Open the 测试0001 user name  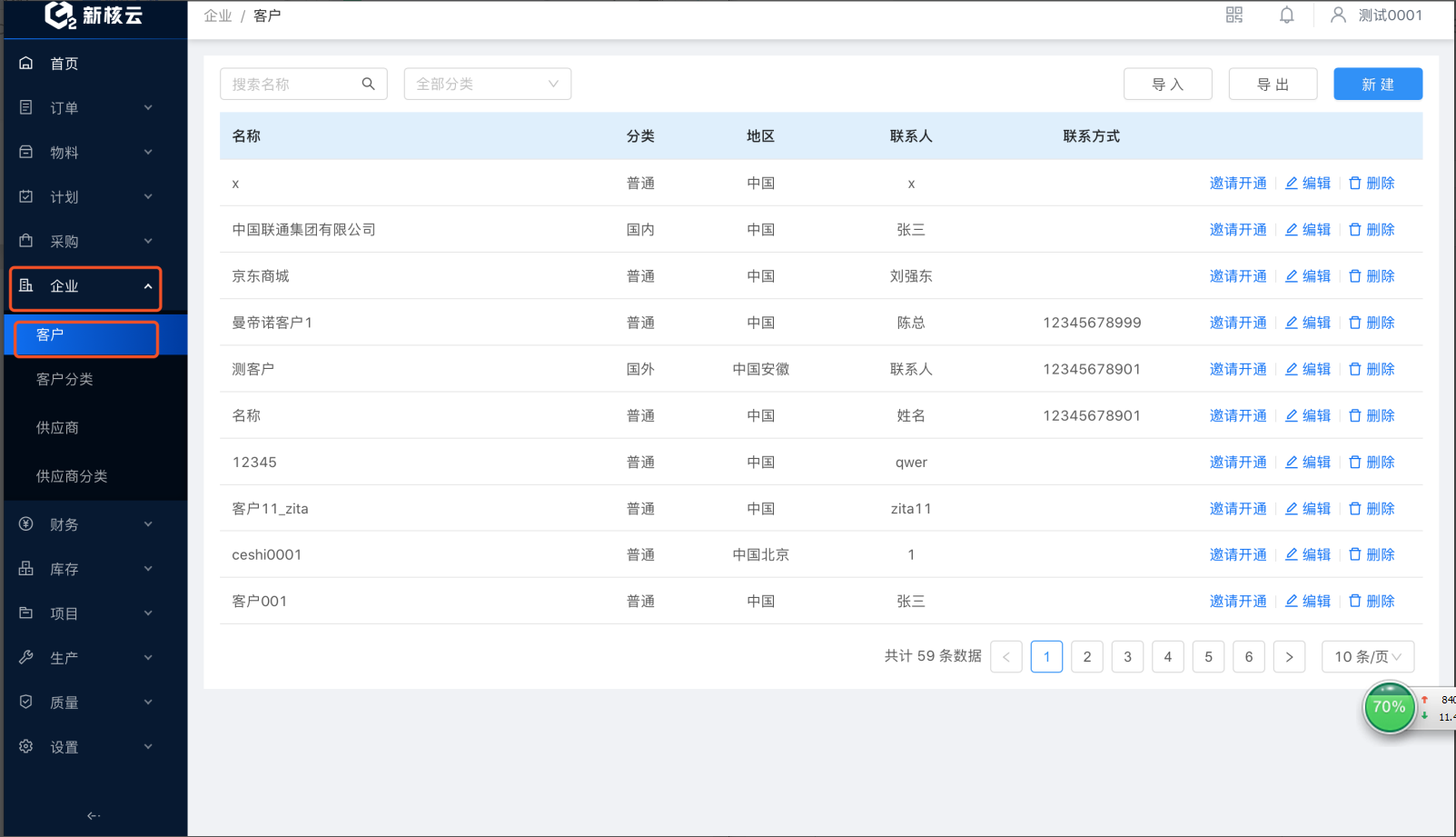[x=1391, y=15]
